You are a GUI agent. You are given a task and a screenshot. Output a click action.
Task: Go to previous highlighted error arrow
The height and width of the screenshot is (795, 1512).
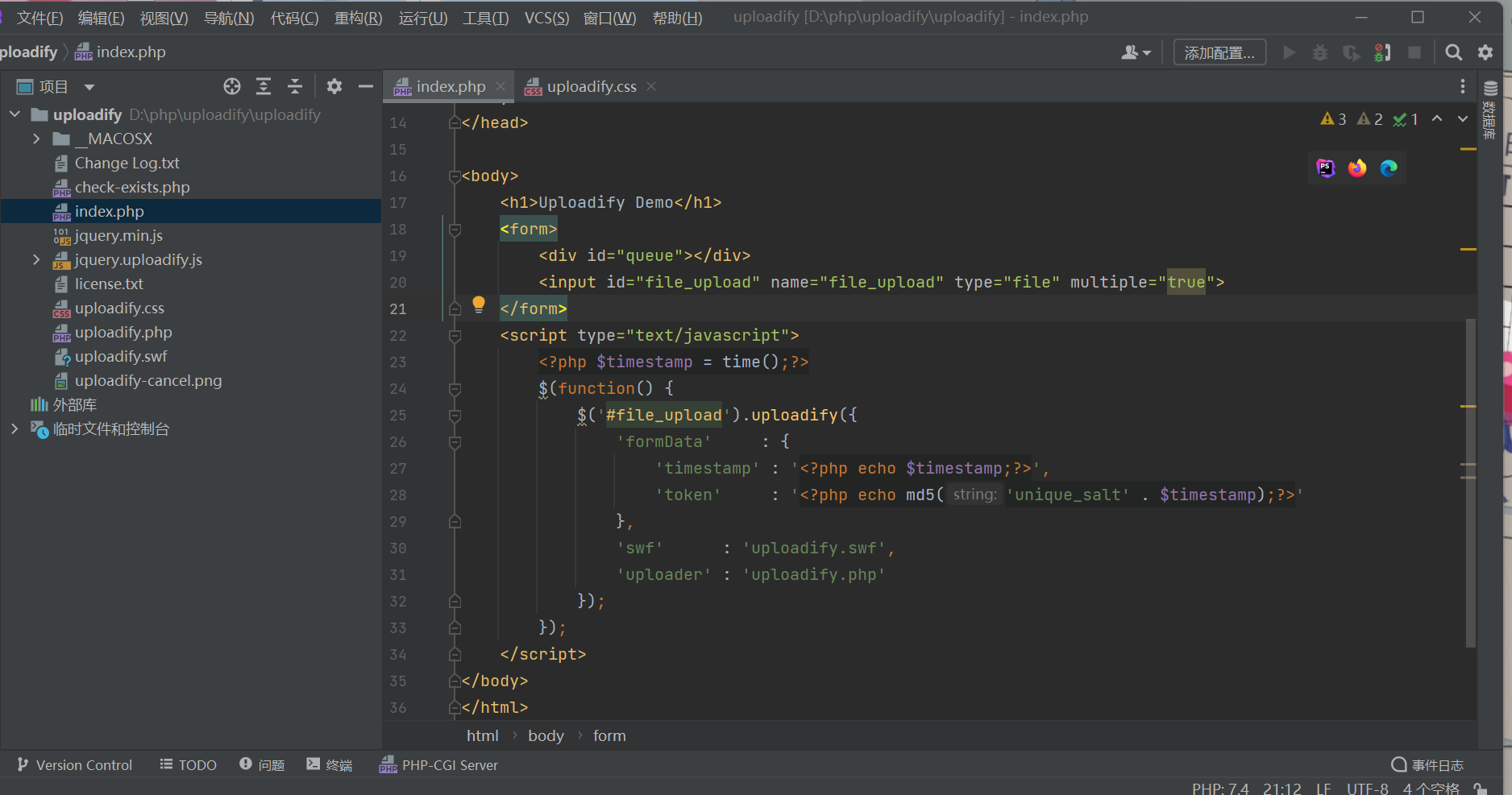[1437, 119]
